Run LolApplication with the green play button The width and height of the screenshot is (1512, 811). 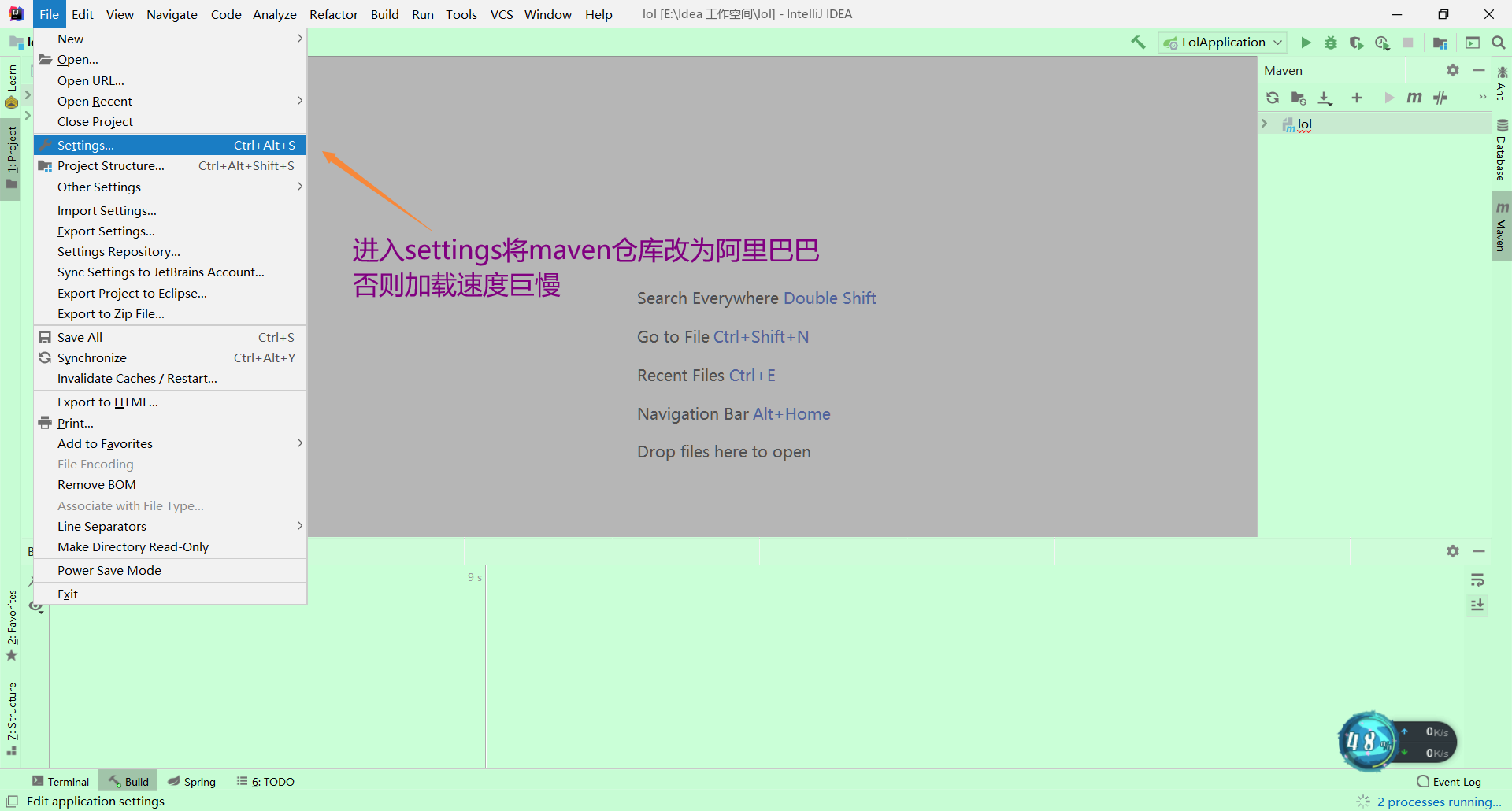1306,43
